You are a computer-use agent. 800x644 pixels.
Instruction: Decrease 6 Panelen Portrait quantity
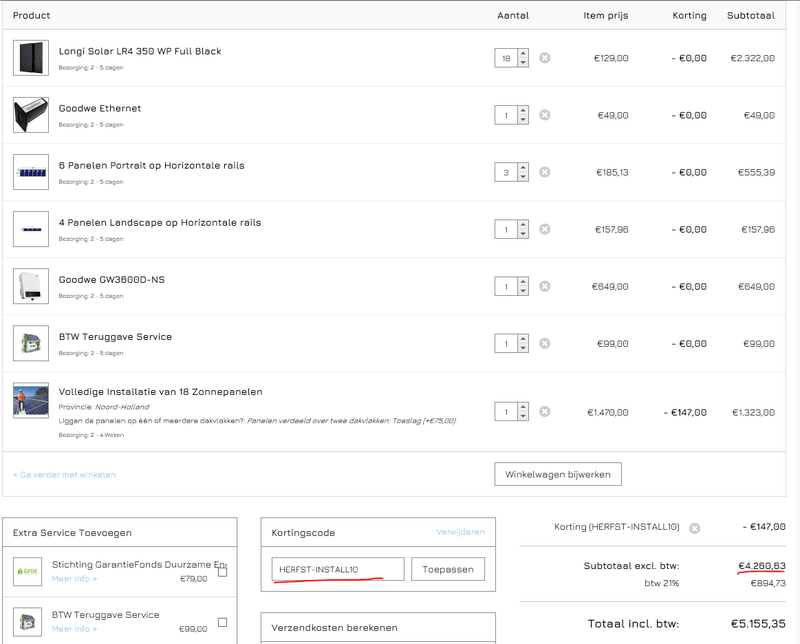pyautogui.click(x=523, y=177)
